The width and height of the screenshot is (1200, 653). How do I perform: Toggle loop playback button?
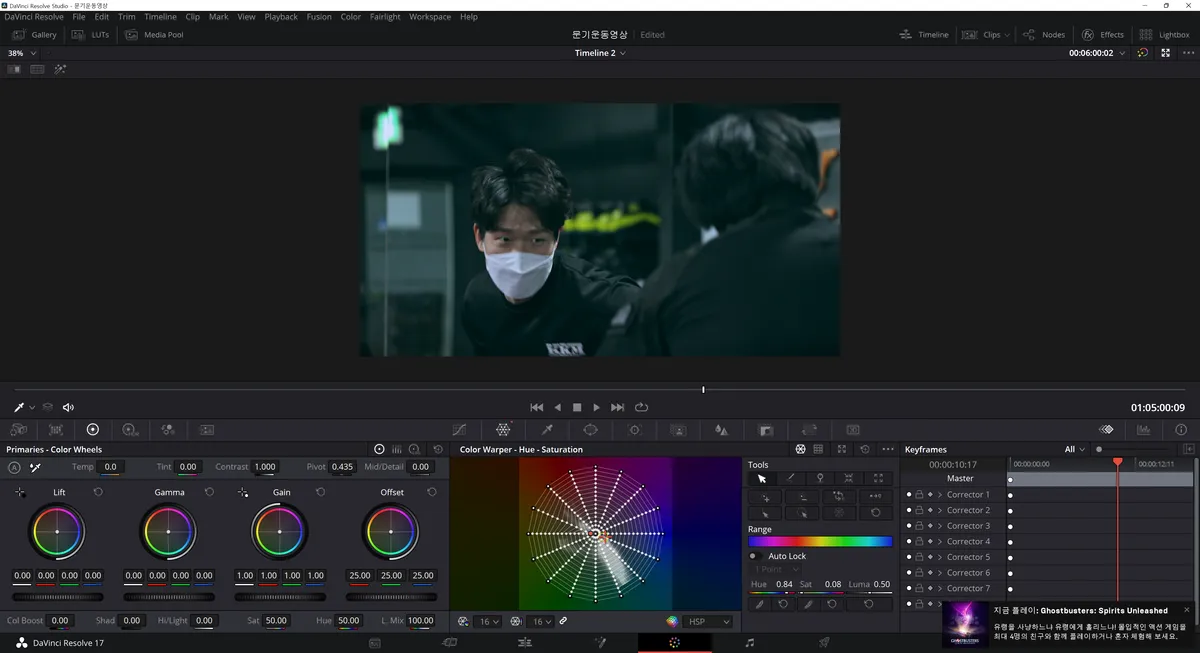tap(641, 407)
